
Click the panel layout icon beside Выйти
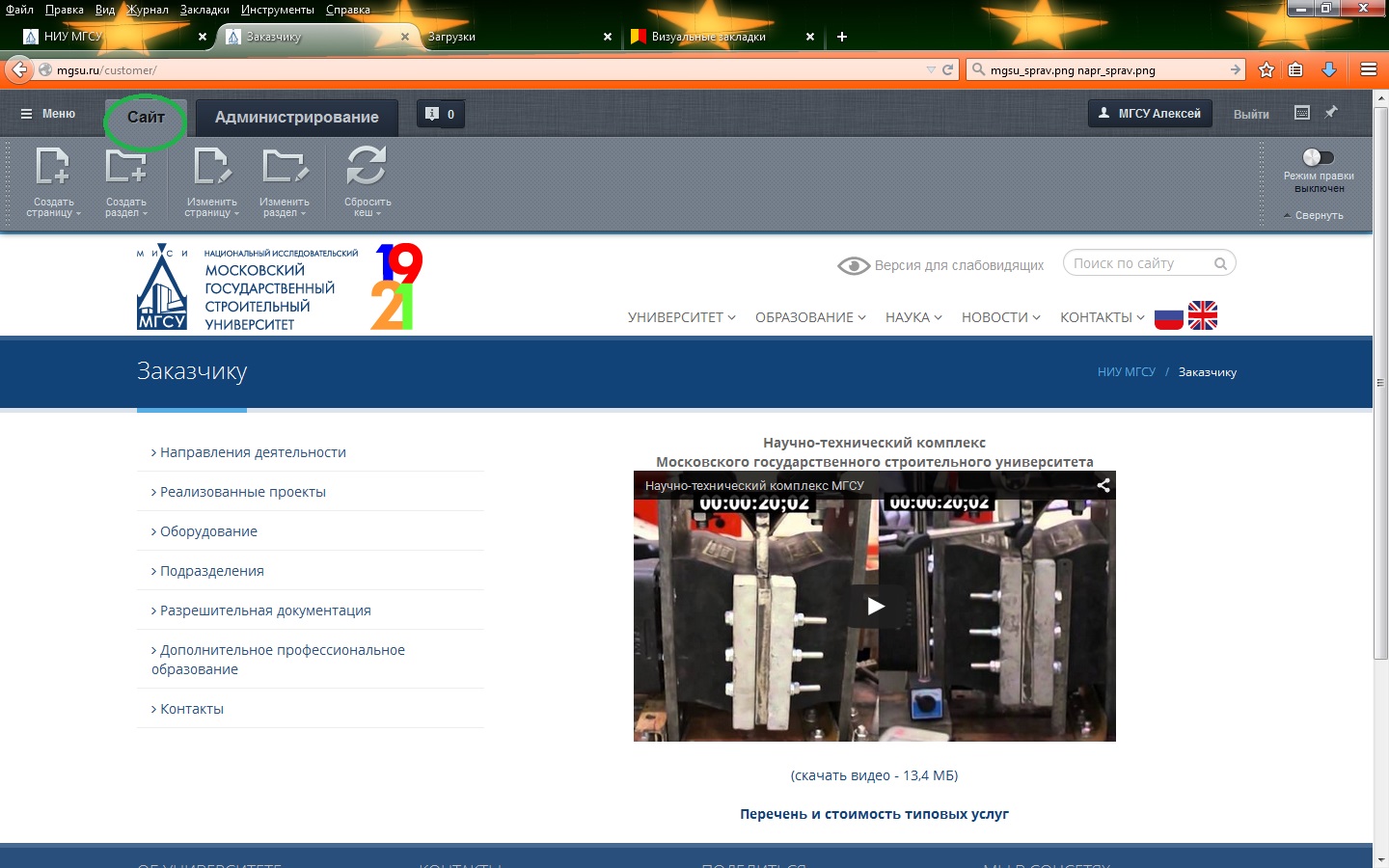coord(1301,113)
